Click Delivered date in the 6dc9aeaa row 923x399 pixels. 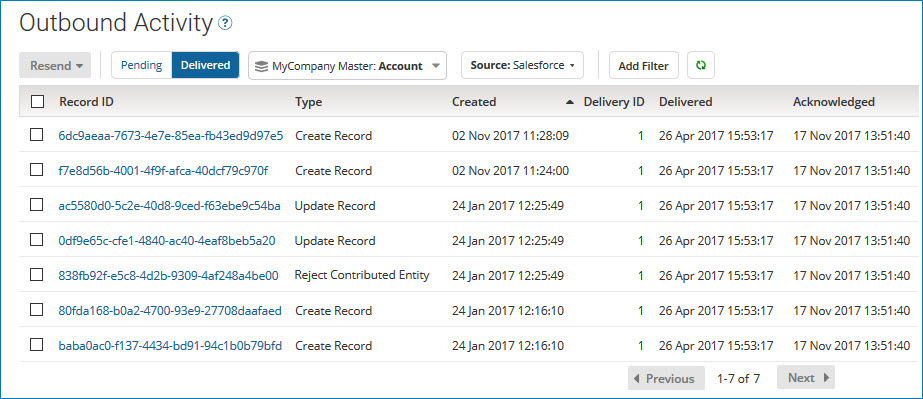[x=716, y=136]
